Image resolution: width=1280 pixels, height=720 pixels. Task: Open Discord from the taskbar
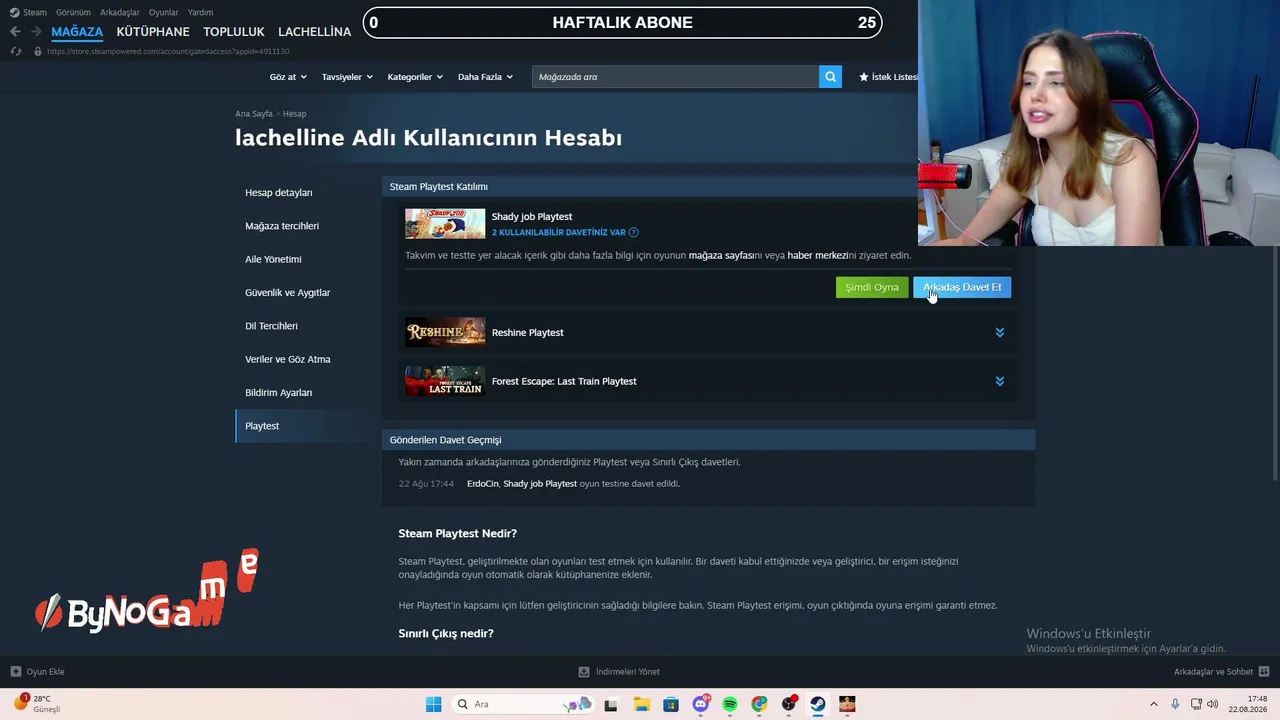click(x=701, y=704)
